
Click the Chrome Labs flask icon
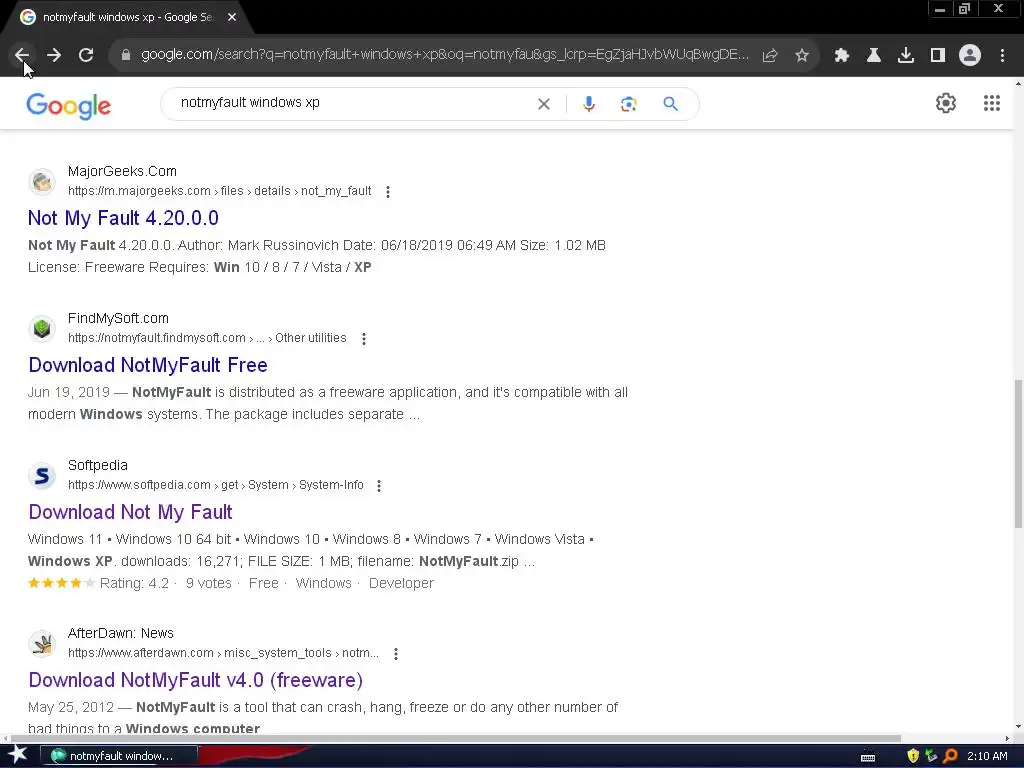point(874,56)
